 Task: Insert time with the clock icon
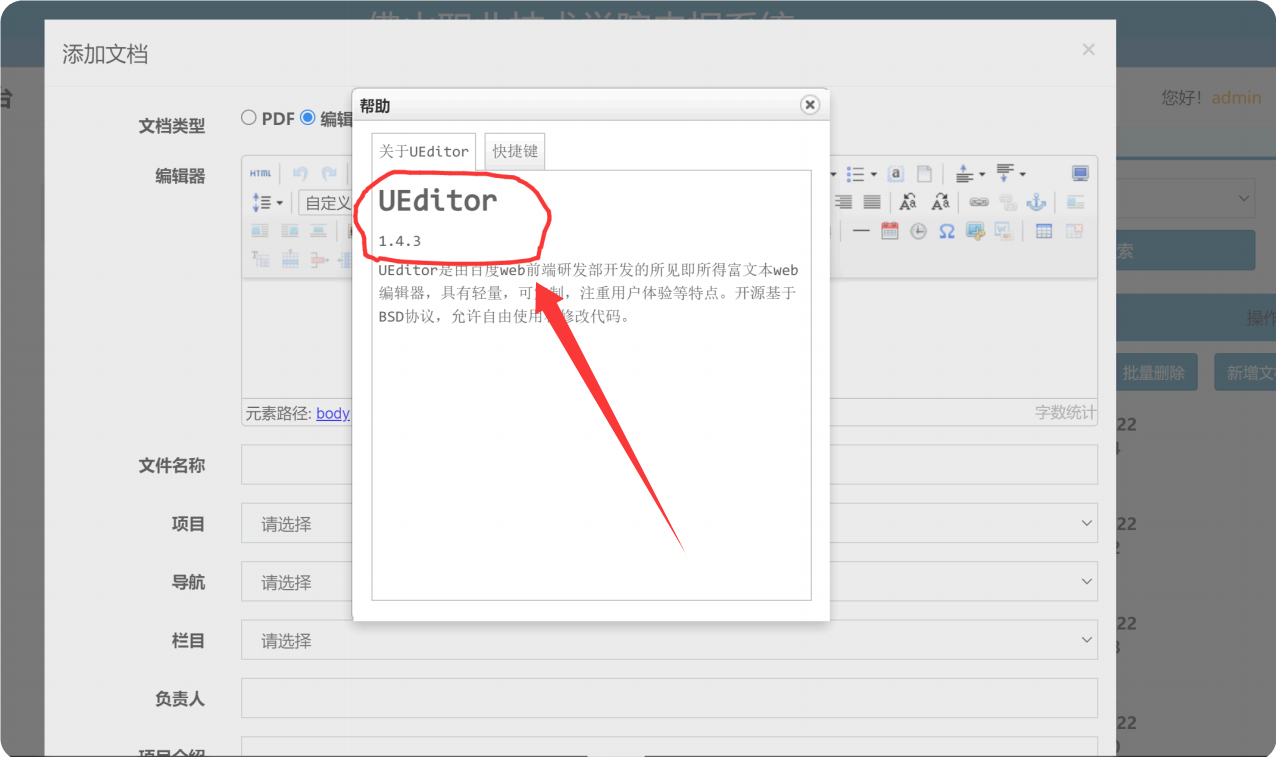click(918, 231)
